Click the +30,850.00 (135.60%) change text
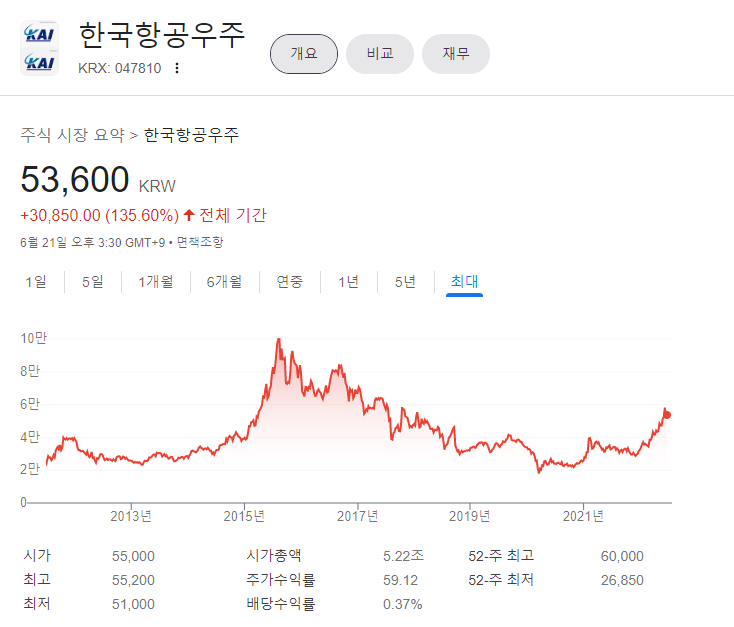The height and width of the screenshot is (627, 734). [100, 215]
